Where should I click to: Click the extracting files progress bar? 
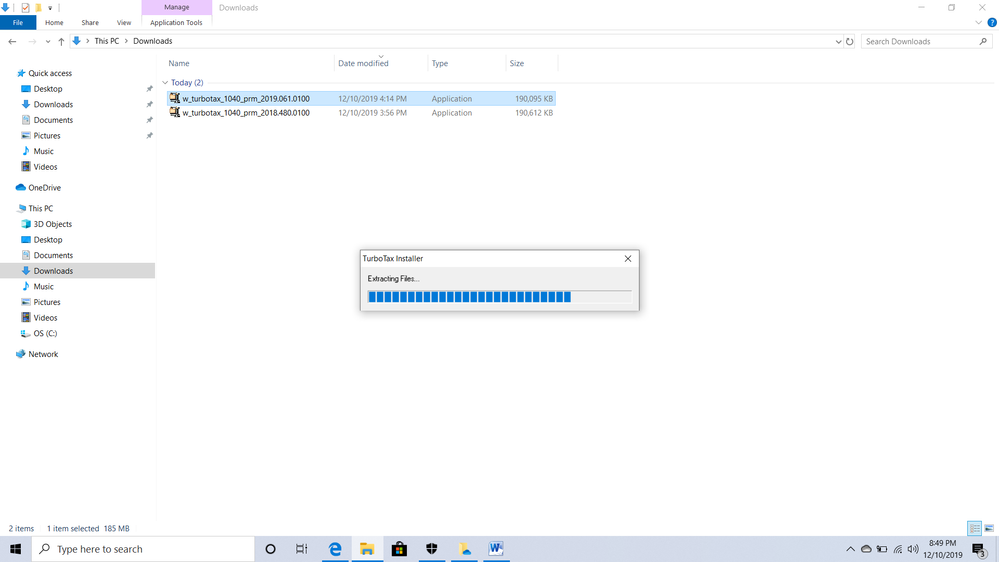coord(500,296)
